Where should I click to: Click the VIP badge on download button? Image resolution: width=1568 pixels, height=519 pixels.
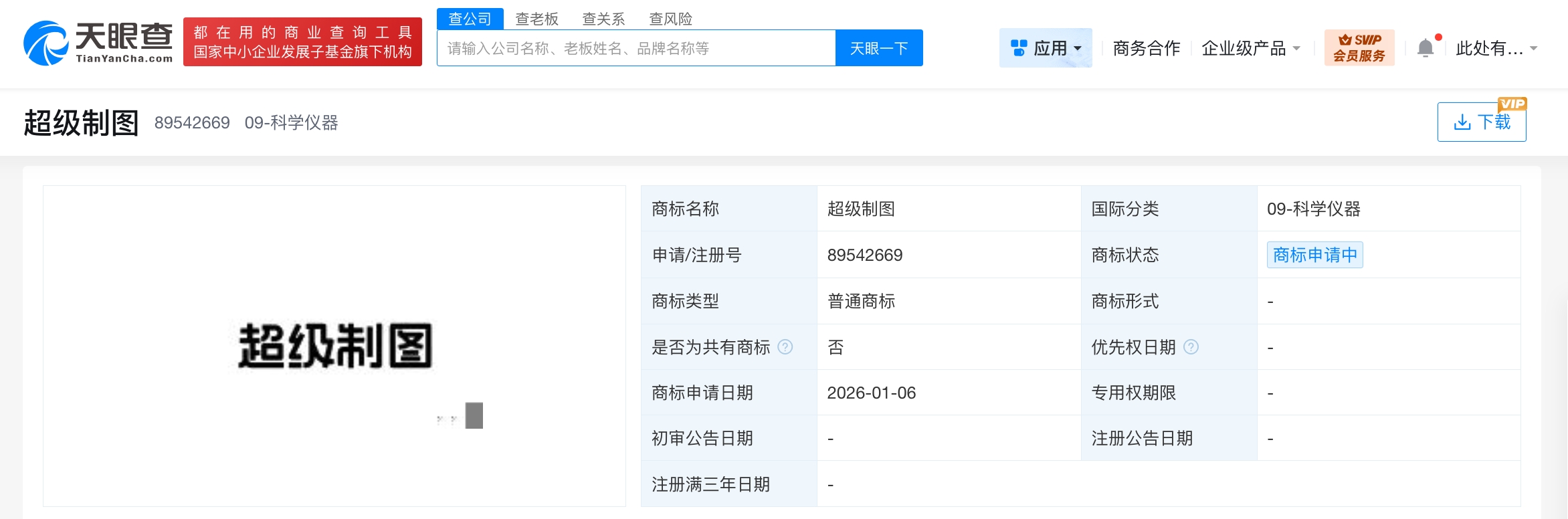[1512, 104]
